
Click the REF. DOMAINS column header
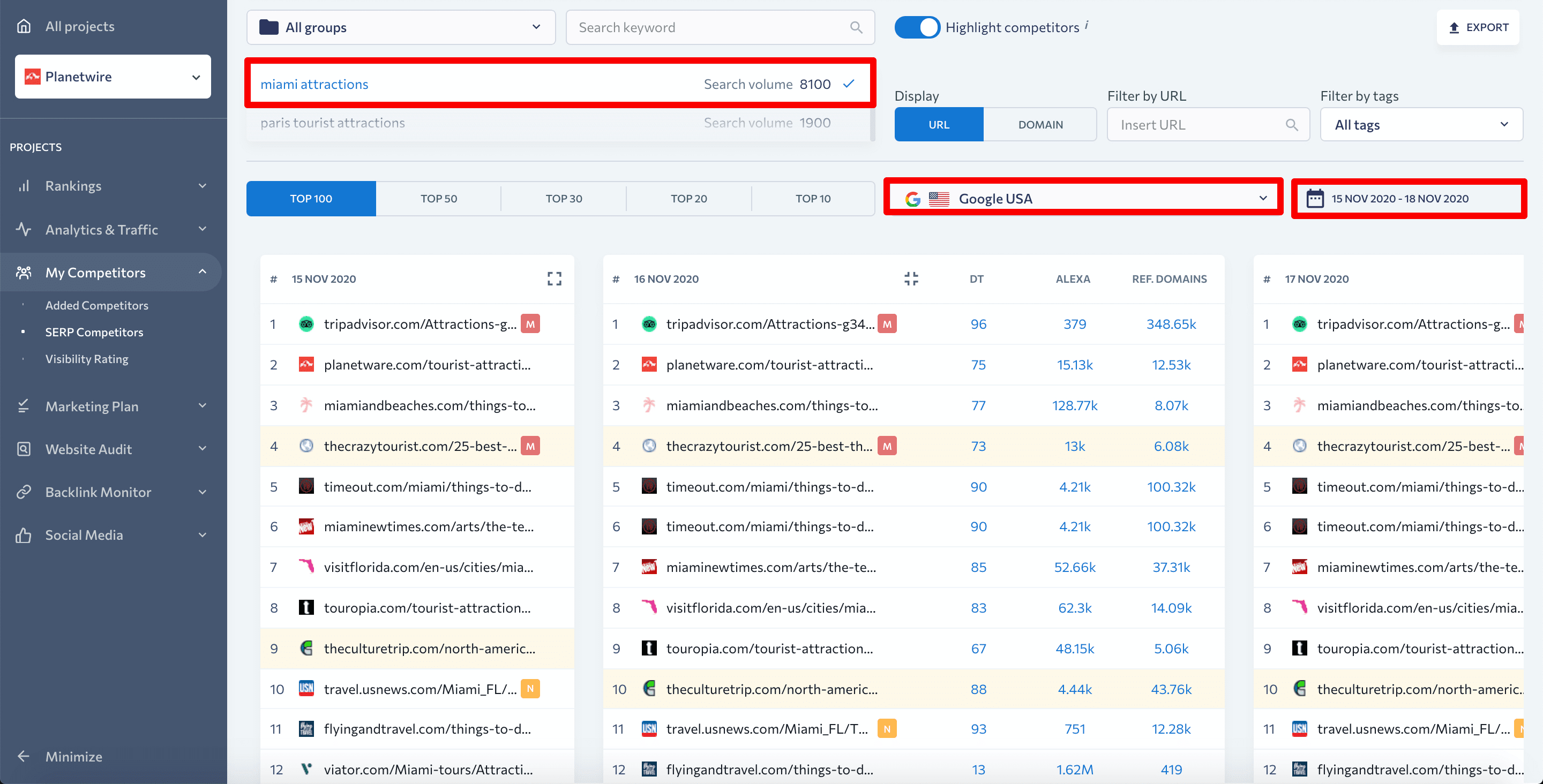(1169, 278)
